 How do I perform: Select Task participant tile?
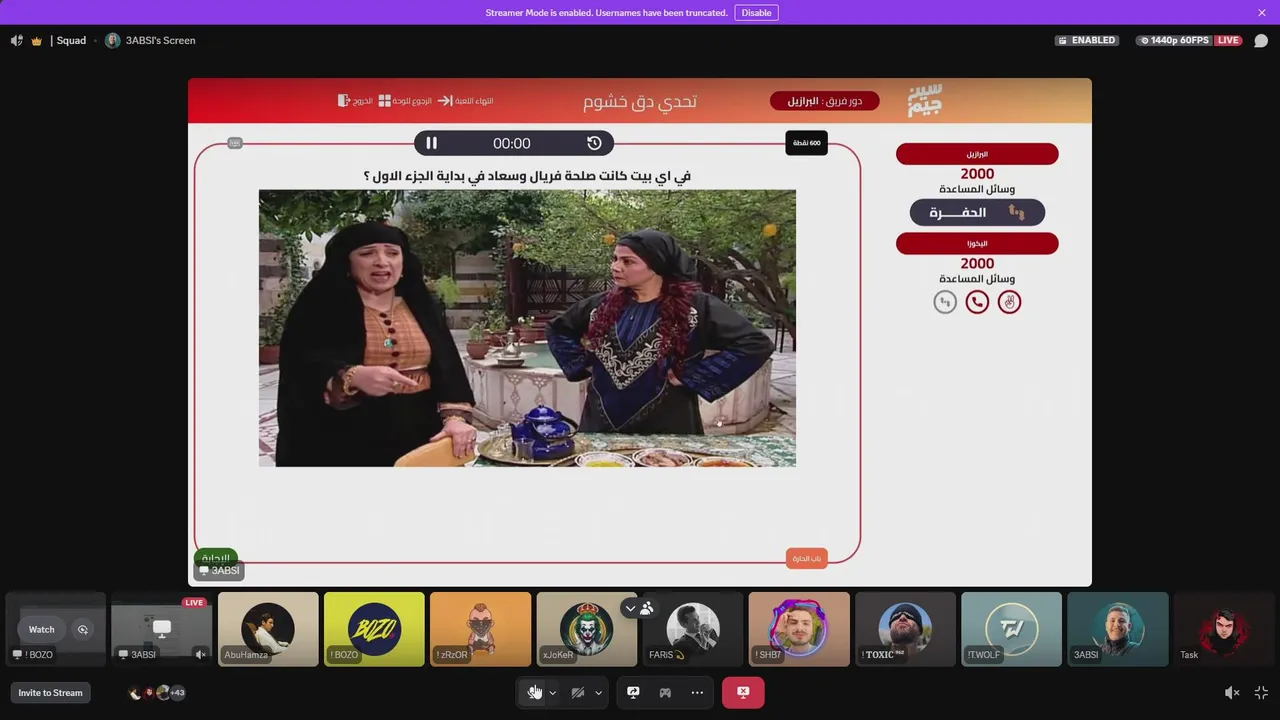coord(1223,629)
